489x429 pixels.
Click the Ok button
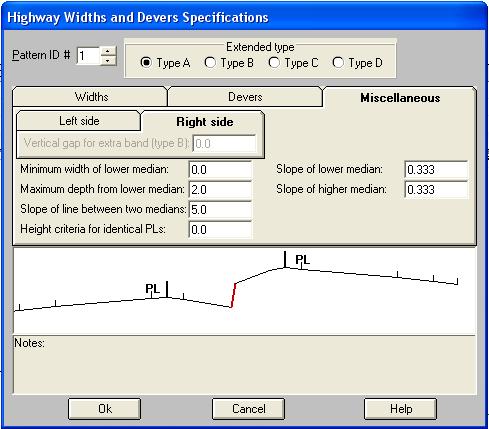pyautogui.click(x=105, y=409)
